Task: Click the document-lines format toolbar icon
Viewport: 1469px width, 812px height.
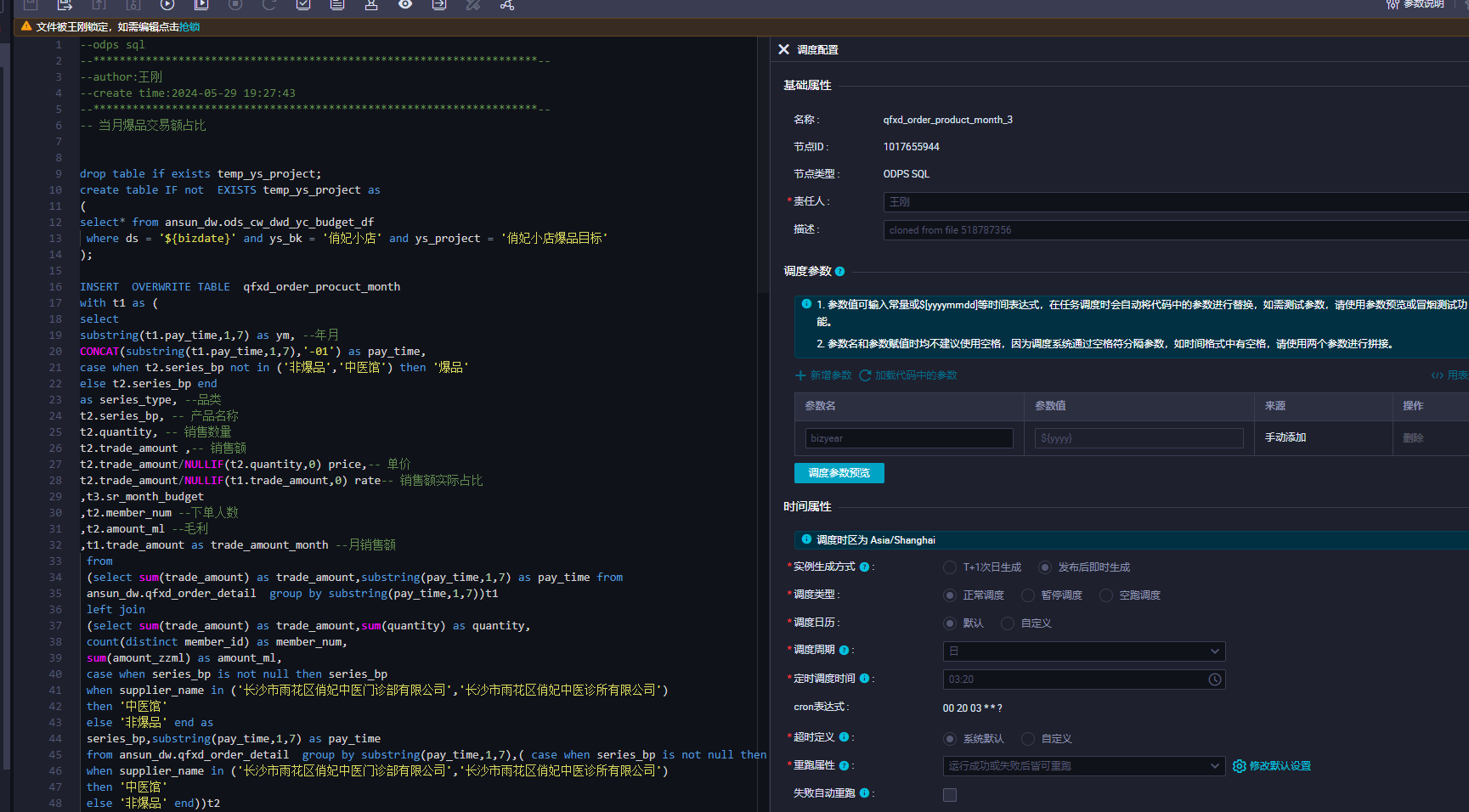Action: pos(337,4)
